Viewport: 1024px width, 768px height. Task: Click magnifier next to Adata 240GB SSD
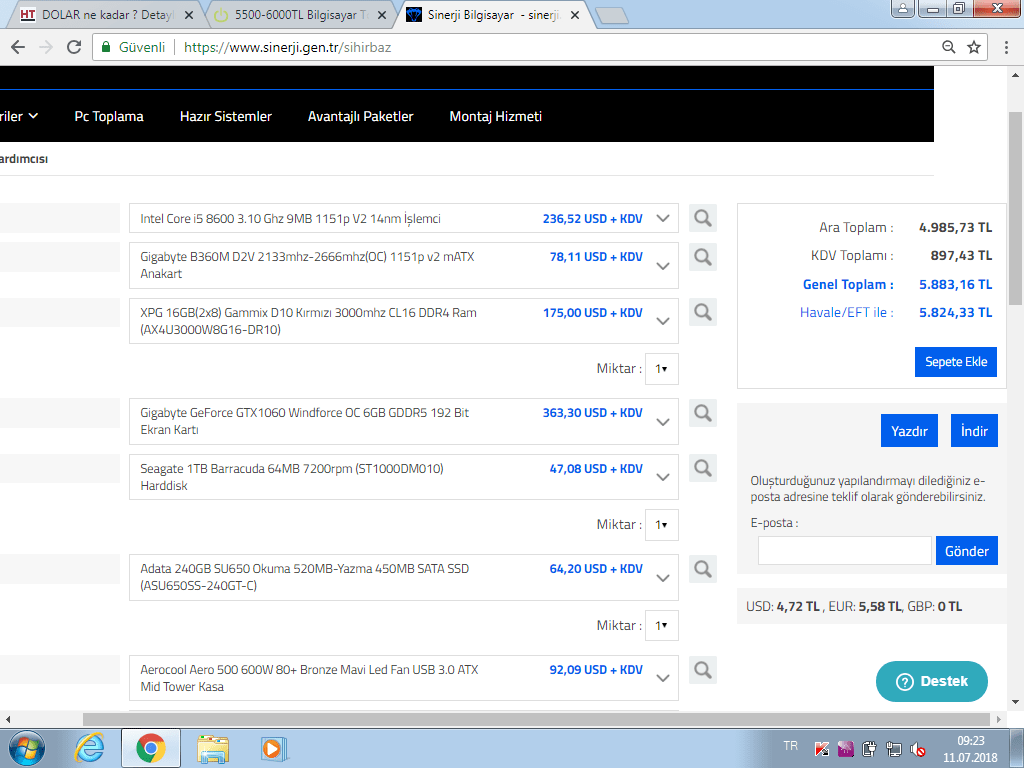click(703, 569)
